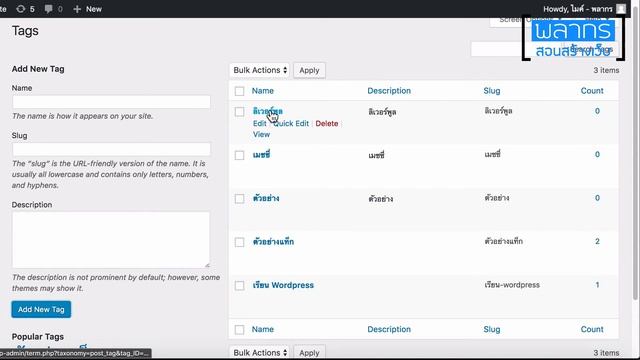Tick the checkbox for ตัวอย่าง tag
The image size is (640, 360).
pyautogui.click(x=240, y=199)
